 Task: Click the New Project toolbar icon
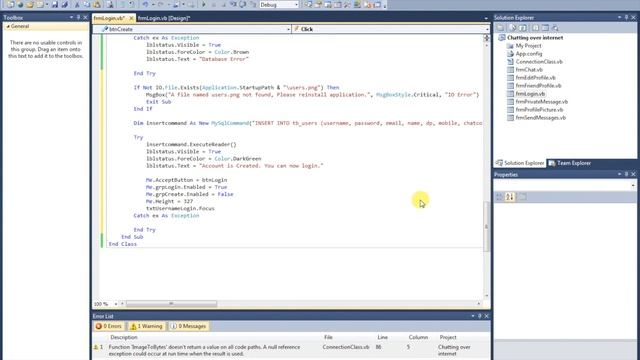(x=10, y=4)
